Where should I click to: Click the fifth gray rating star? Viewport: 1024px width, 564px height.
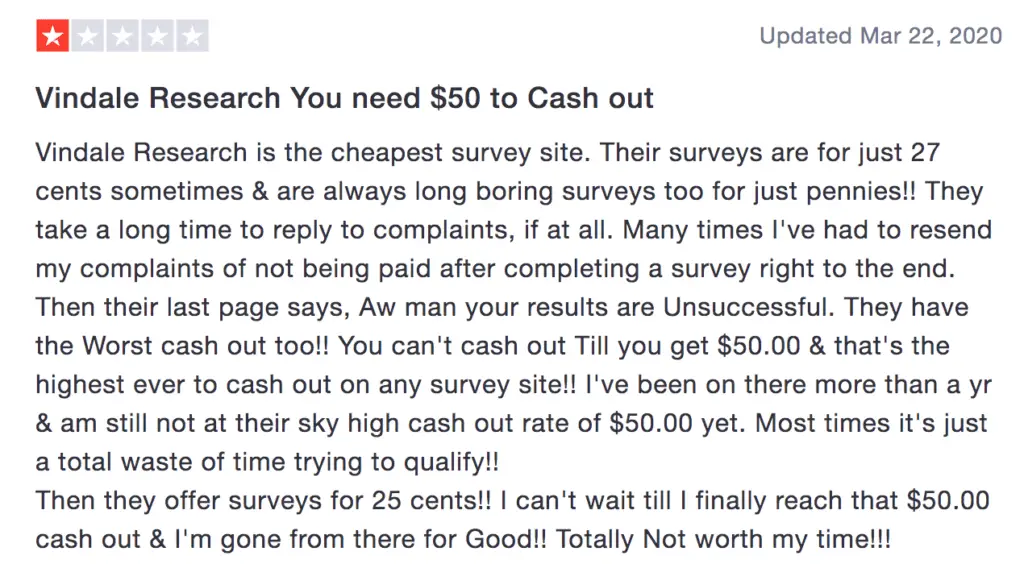192,36
